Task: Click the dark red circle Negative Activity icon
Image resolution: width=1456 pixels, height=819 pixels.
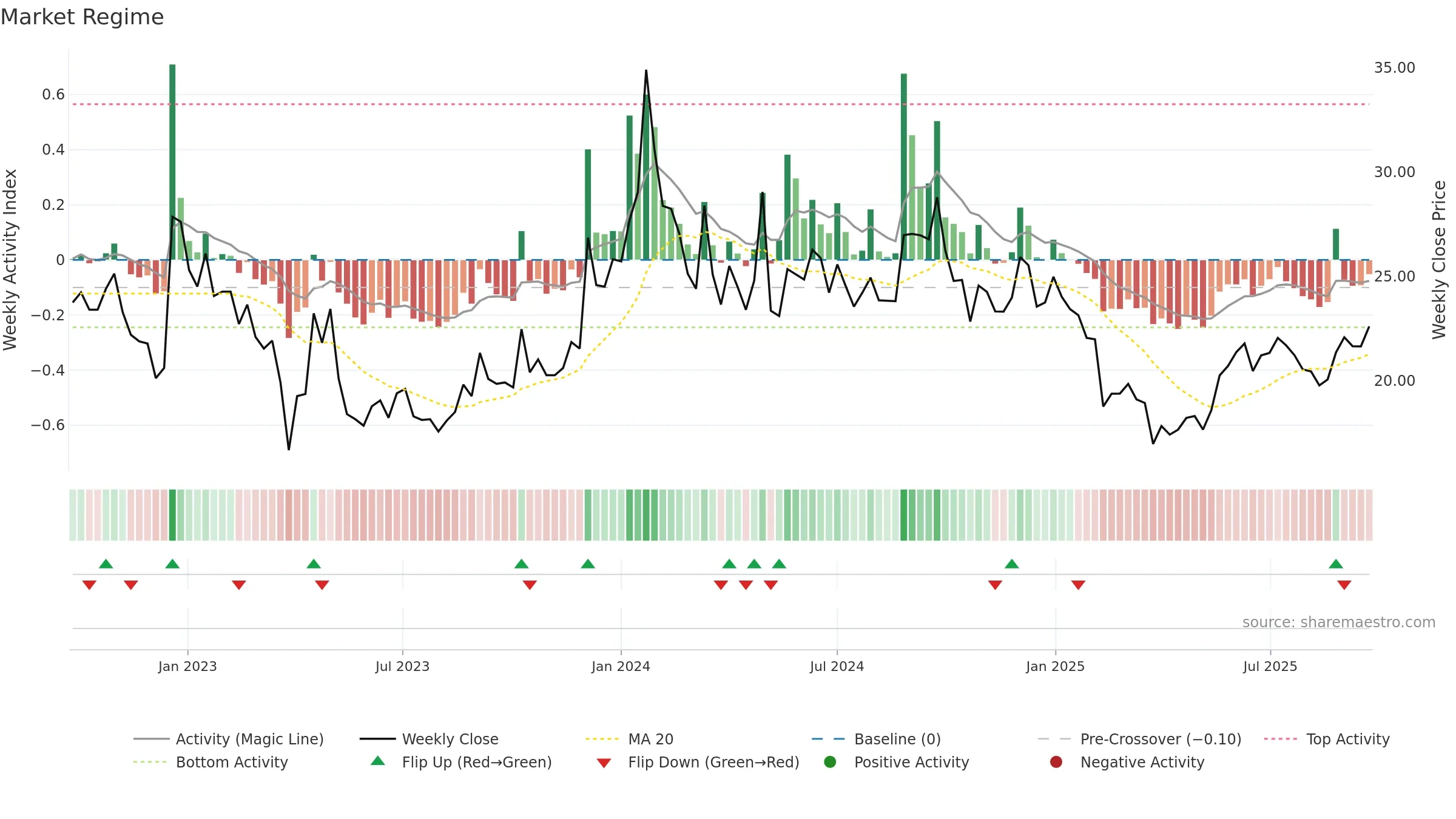Action: (x=1056, y=762)
